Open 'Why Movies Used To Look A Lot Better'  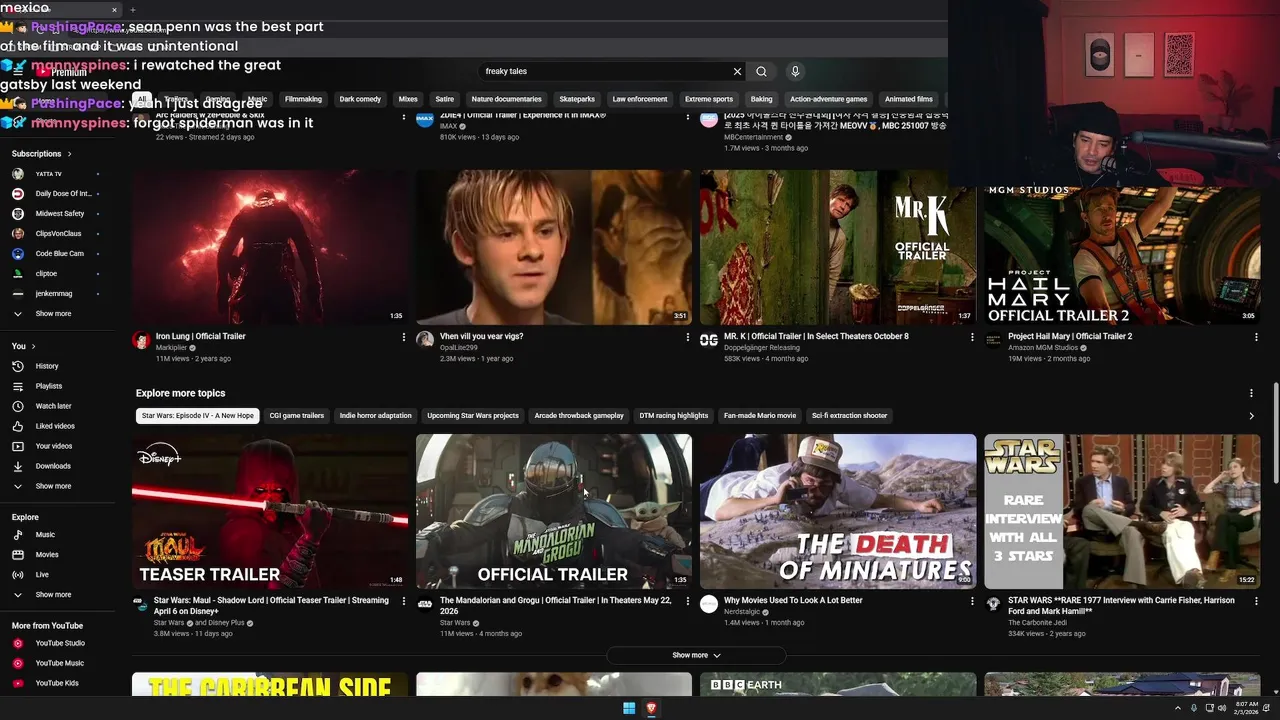point(793,601)
